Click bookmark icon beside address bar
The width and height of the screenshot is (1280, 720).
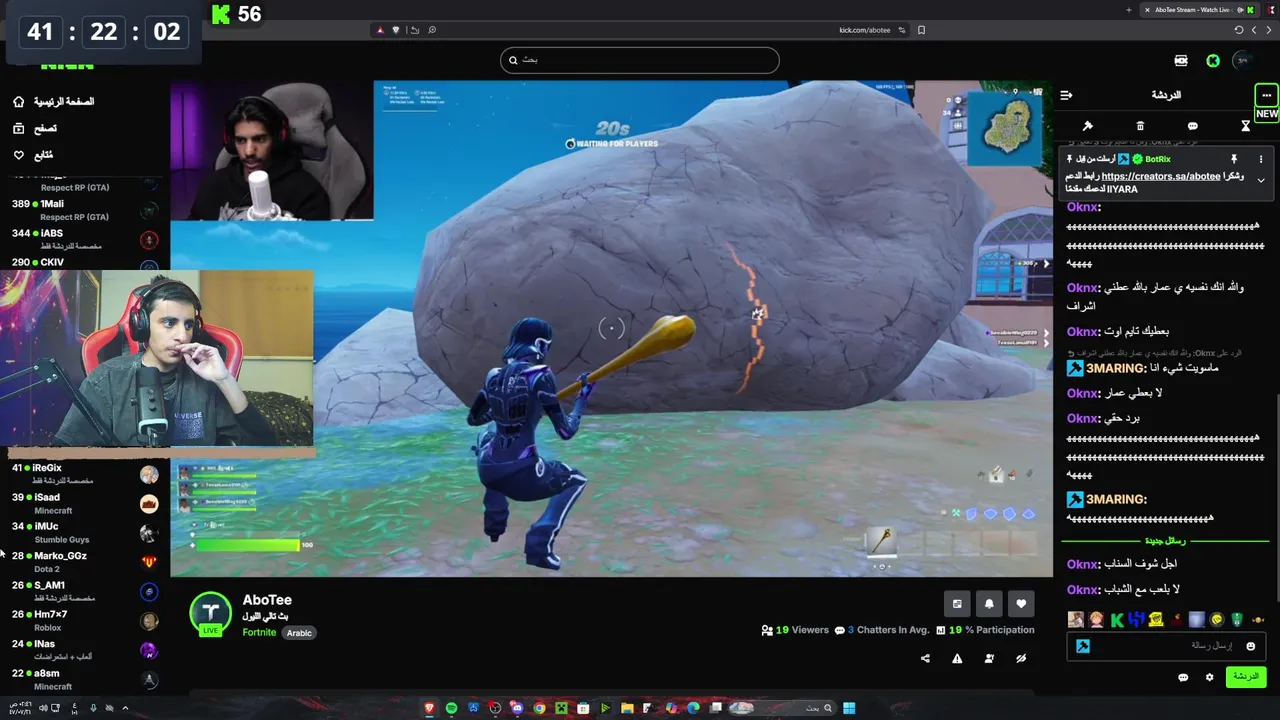pyautogui.click(x=921, y=30)
